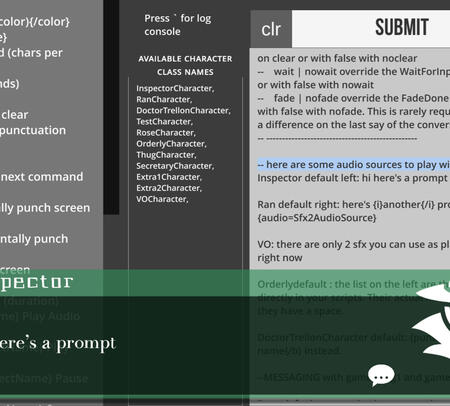Click the Available Character Class Names header

pyautogui.click(x=185, y=65)
